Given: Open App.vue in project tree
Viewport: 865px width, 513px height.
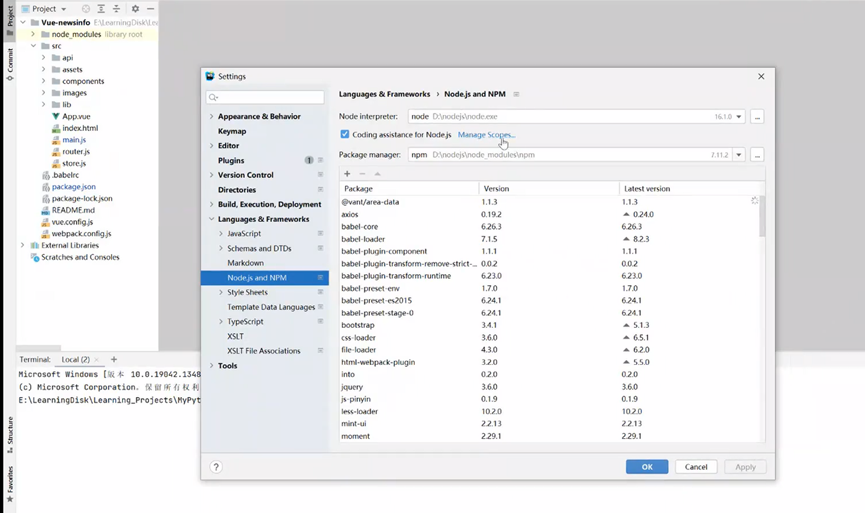Looking at the screenshot, I should (76, 116).
